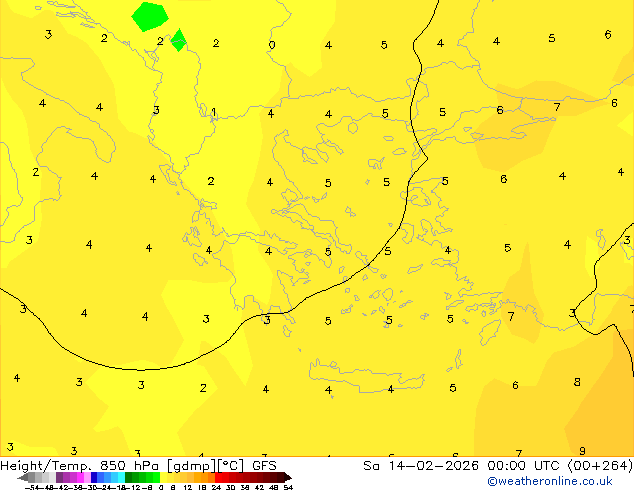The height and width of the screenshot is (490, 634).
Task: Click the map value '1' on the map
Action: tap(213, 112)
